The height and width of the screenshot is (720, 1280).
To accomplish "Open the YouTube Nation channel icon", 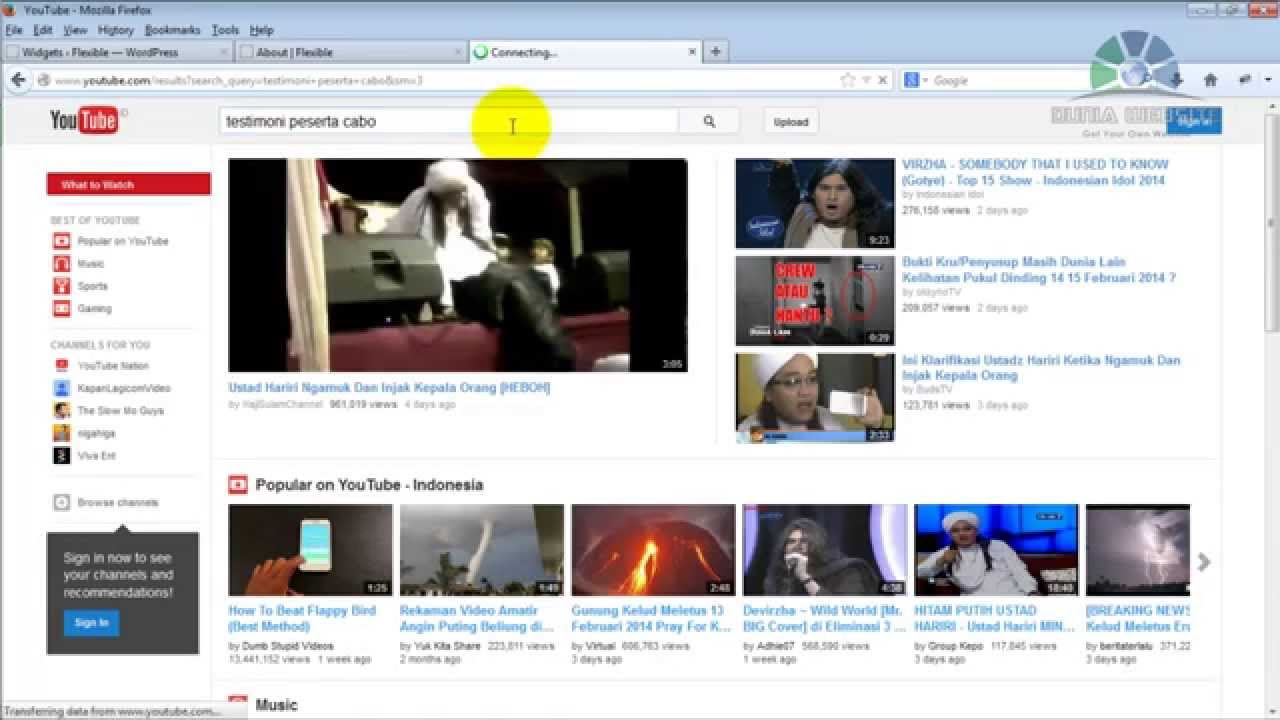I will tap(61, 366).
